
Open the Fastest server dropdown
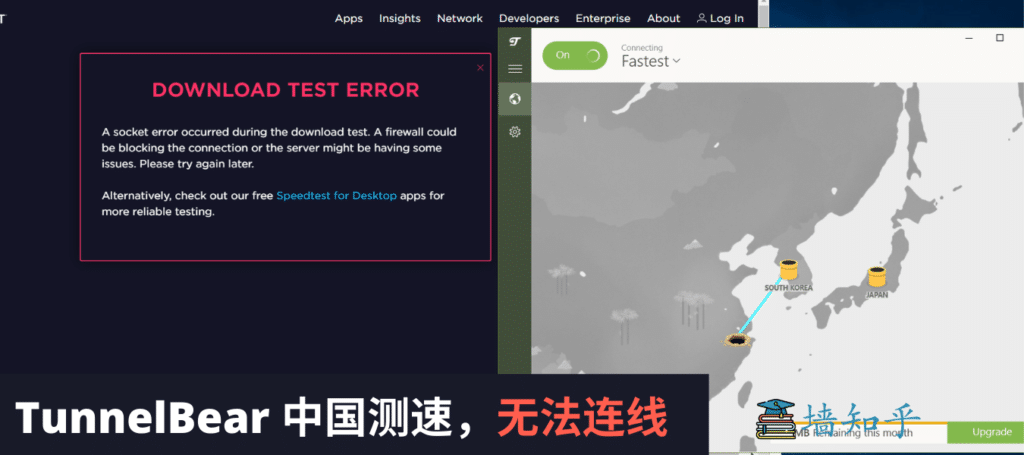(650, 61)
